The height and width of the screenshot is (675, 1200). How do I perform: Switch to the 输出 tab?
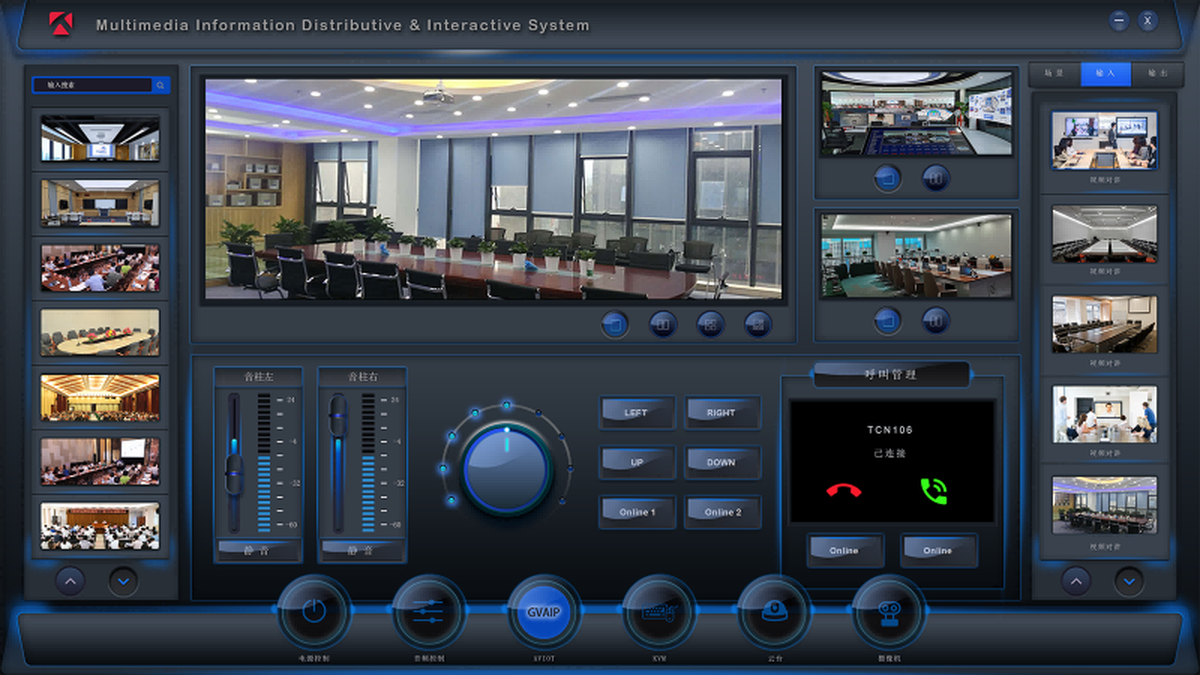(1157, 74)
